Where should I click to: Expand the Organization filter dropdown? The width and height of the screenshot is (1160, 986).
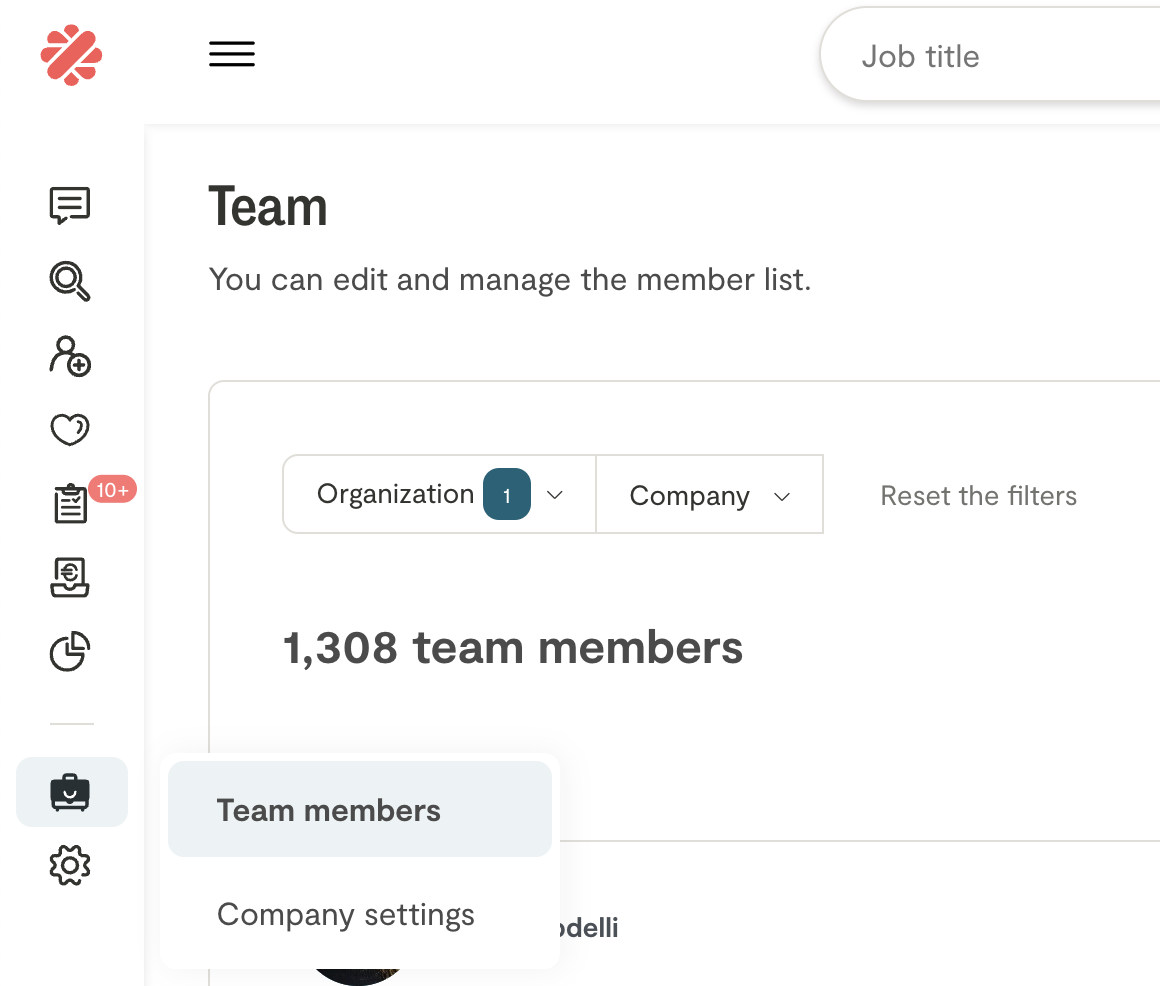[440, 495]
